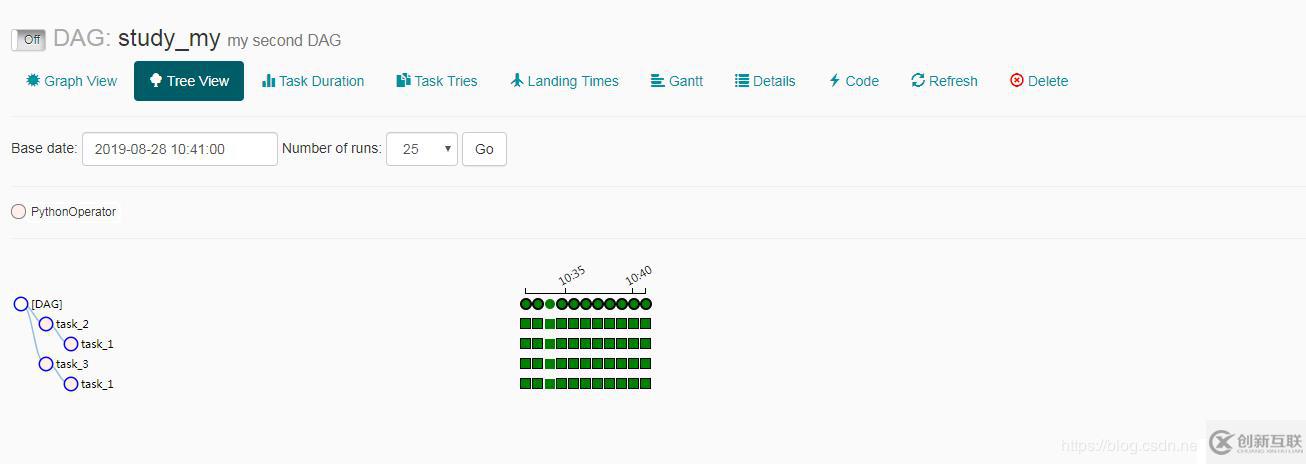Focus the Base date input field
This screenshot has width=1306, height=464.
[180, 149]
